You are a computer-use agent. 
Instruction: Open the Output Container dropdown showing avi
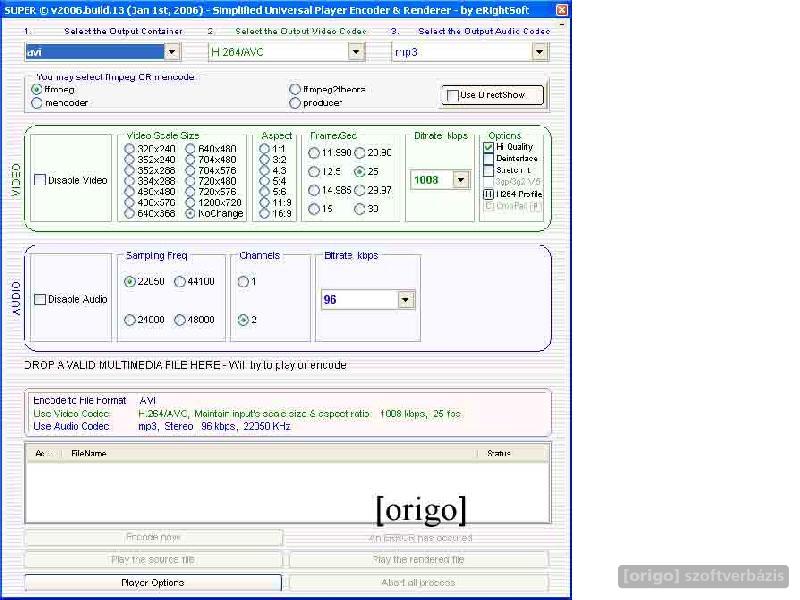point(172,52)
